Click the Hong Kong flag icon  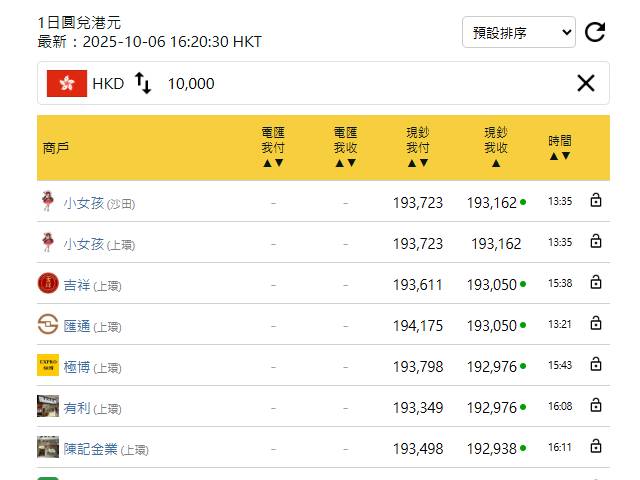(x=67, y=83)
